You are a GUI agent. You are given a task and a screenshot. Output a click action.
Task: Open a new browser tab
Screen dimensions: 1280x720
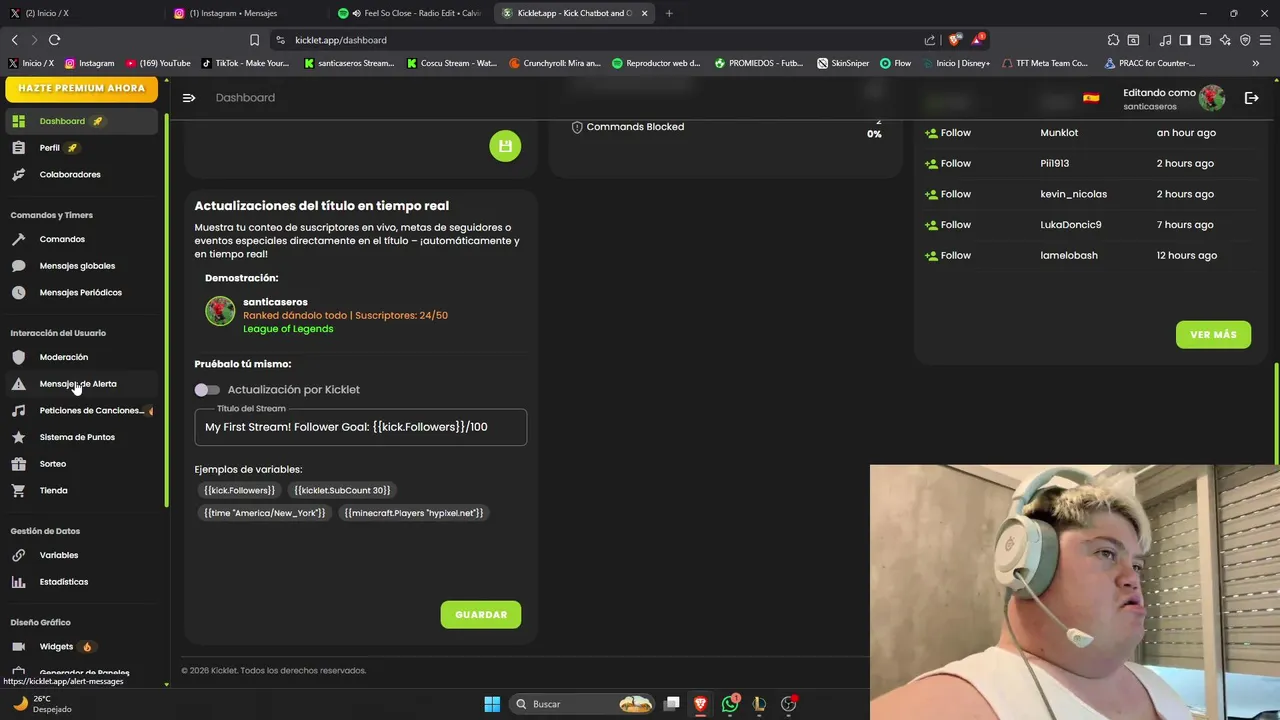669,13
